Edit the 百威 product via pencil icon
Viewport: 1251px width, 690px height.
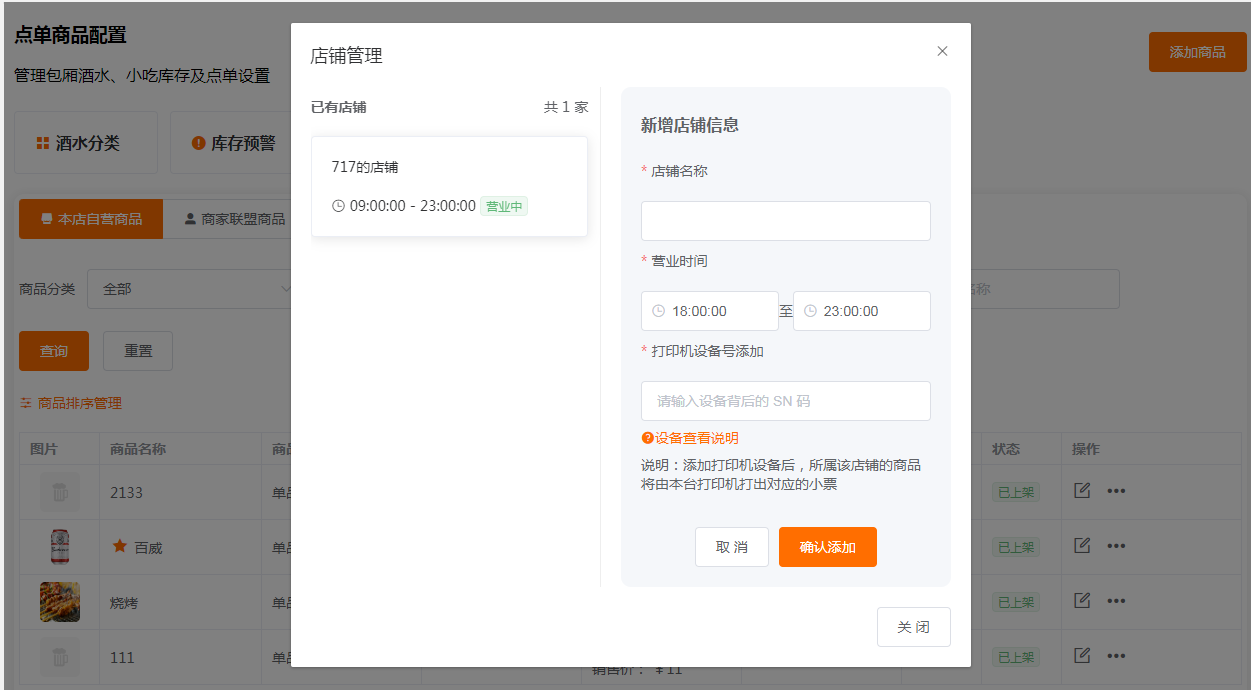pyautogui.click(x=1082, y=546)
